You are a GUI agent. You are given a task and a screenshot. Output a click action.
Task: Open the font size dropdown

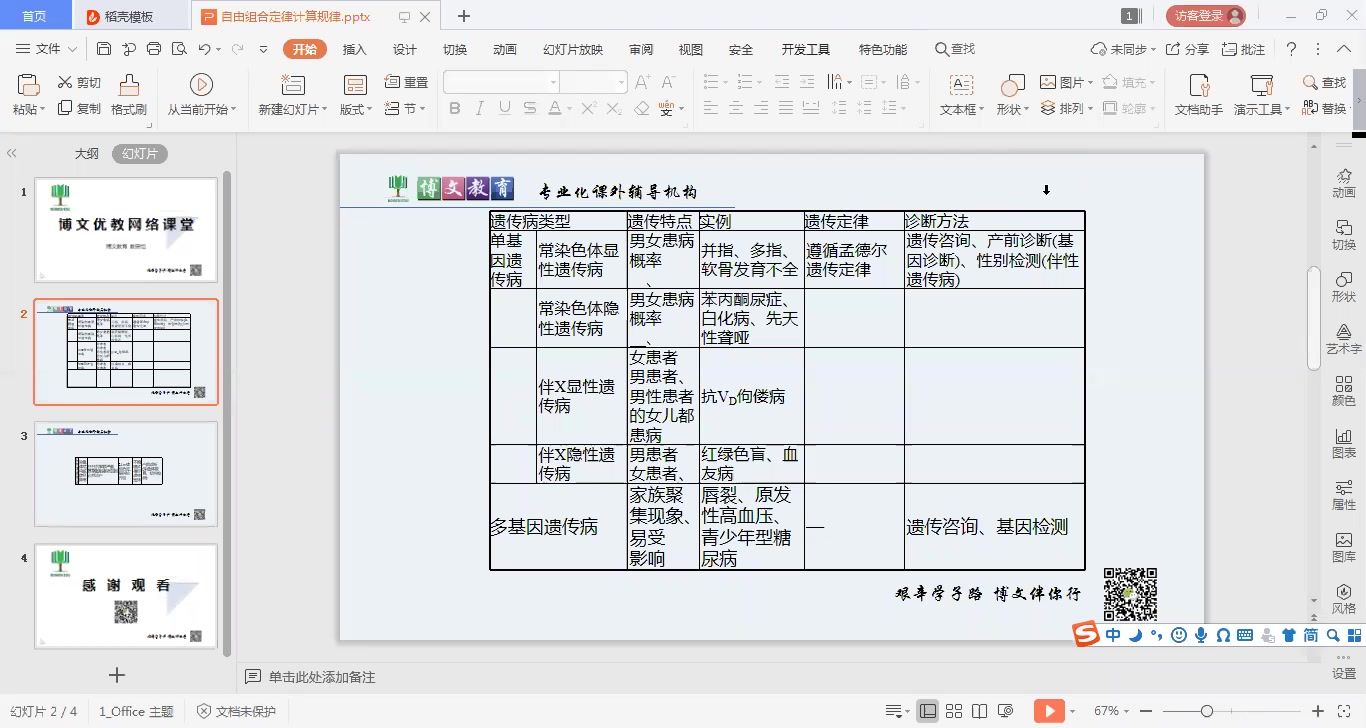pyautogui.click(x=621, y=83)
